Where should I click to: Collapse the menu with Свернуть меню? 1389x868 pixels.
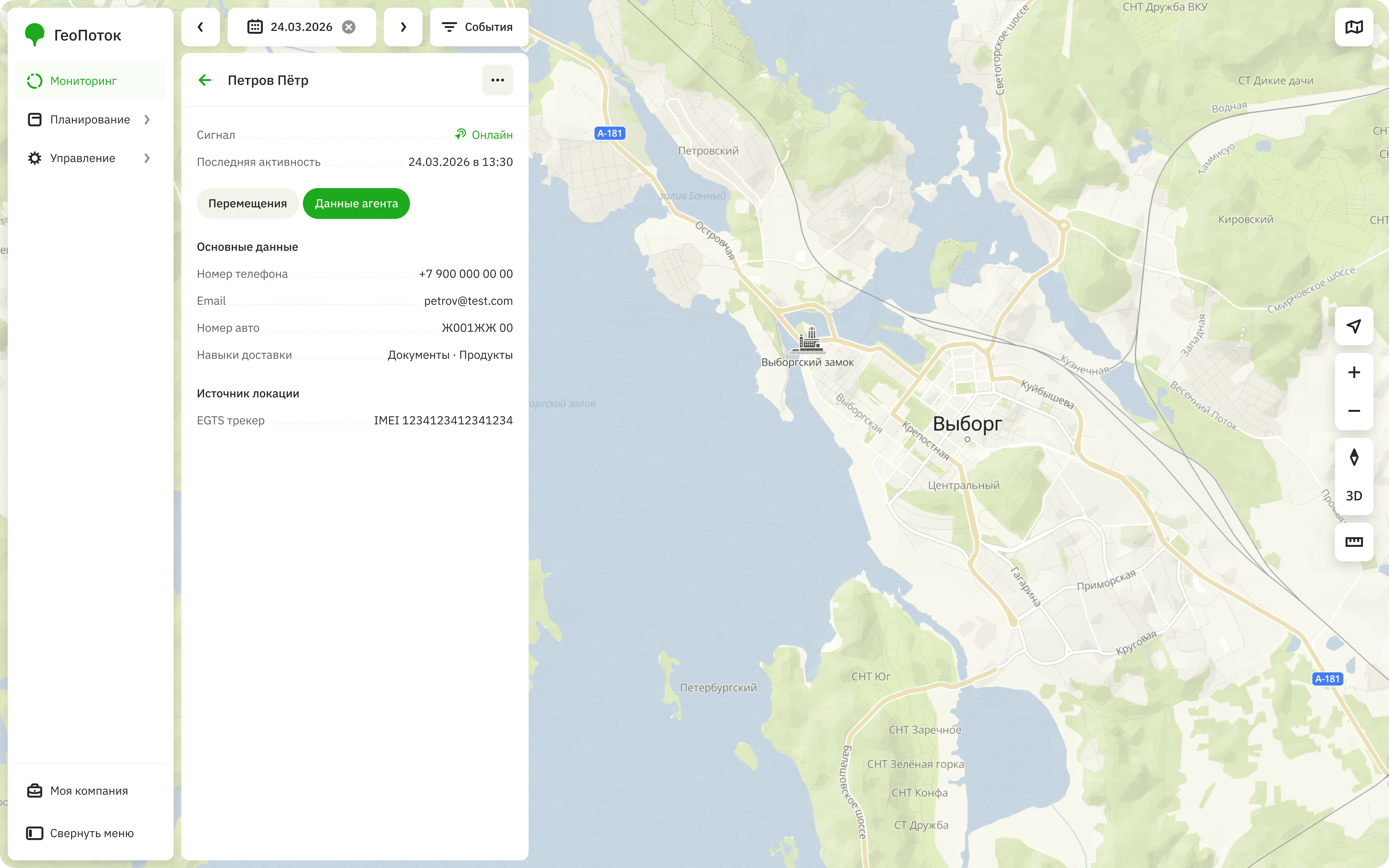[x=91, y=833]
